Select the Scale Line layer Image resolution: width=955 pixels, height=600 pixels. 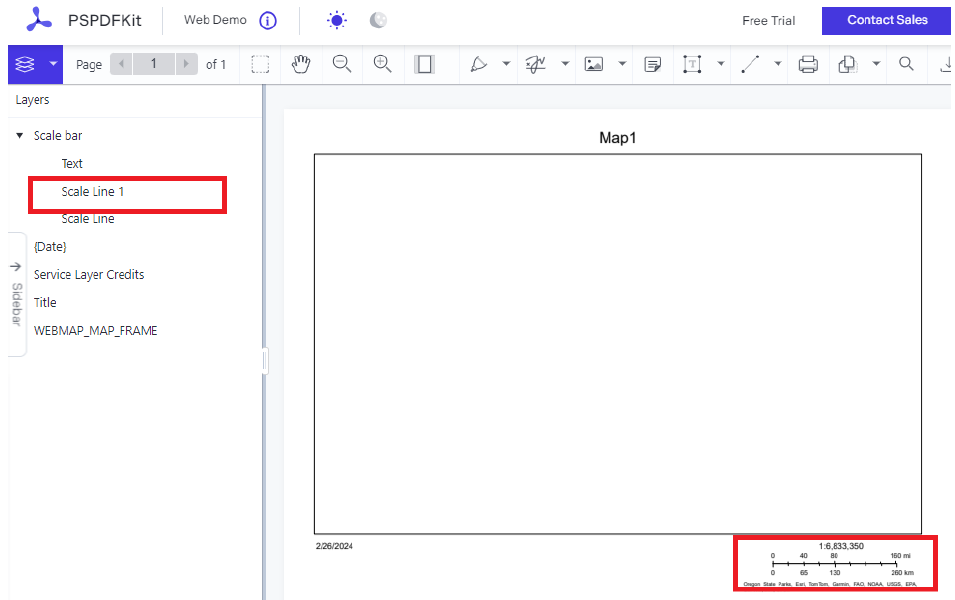[x=88, y=219]
